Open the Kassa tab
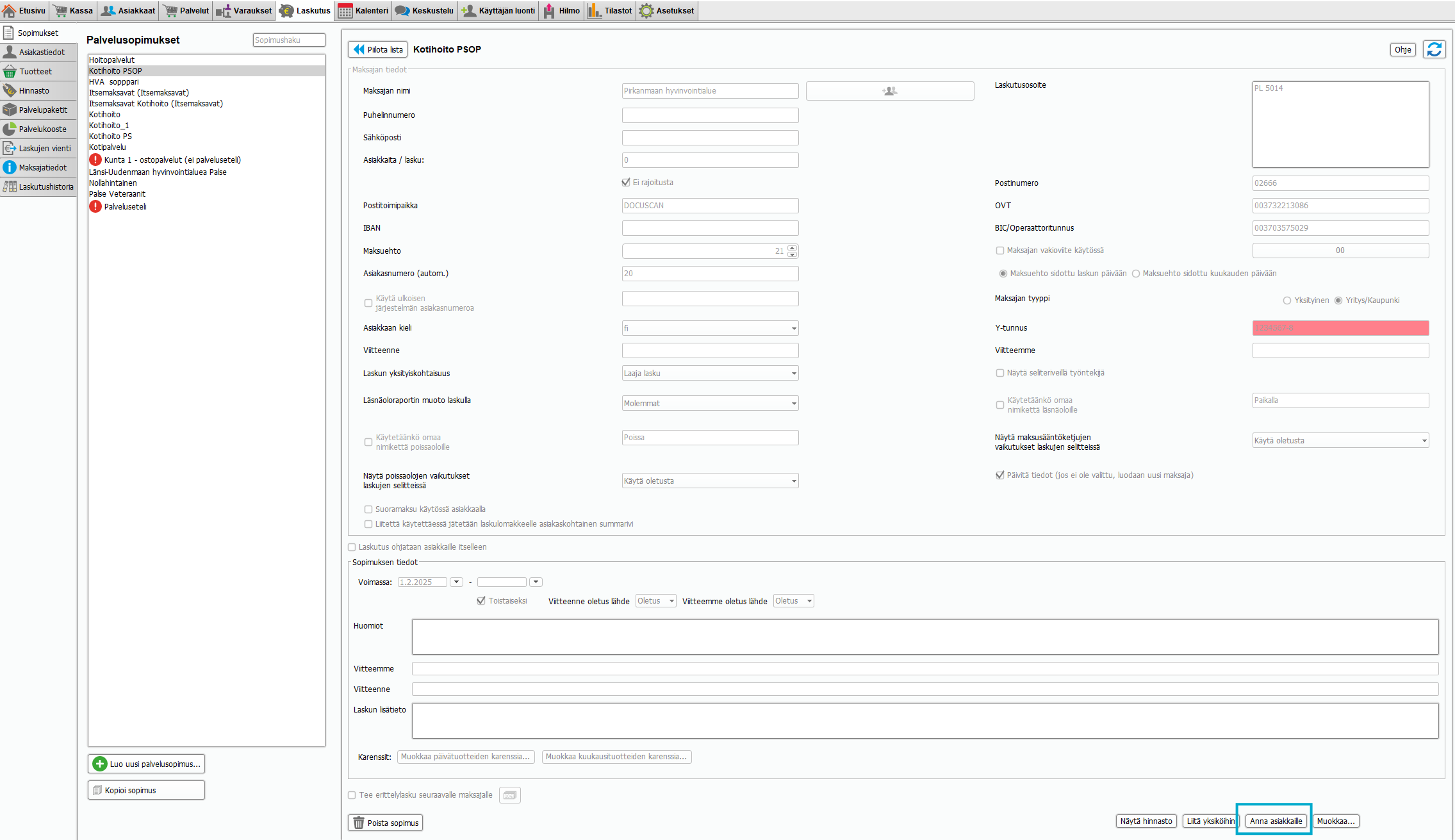The height and width of the screenshot is (840, 1455). (x=73, y=10)
